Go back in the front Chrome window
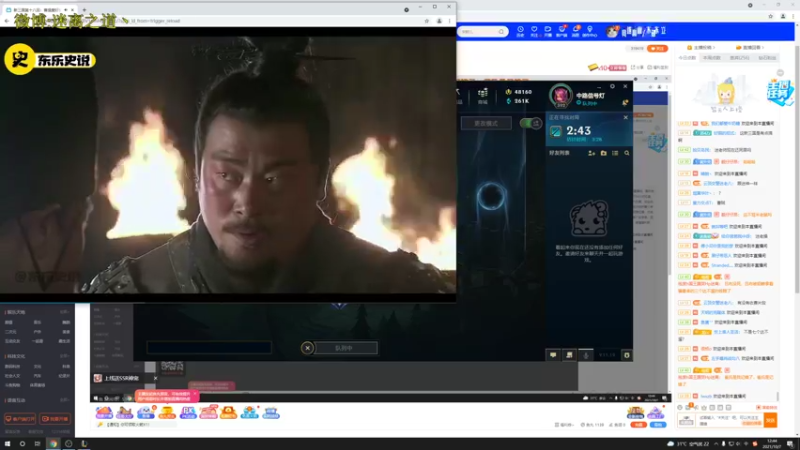This screenshot has height=450, width=800. pyautogui.click(x=7, y=21)
